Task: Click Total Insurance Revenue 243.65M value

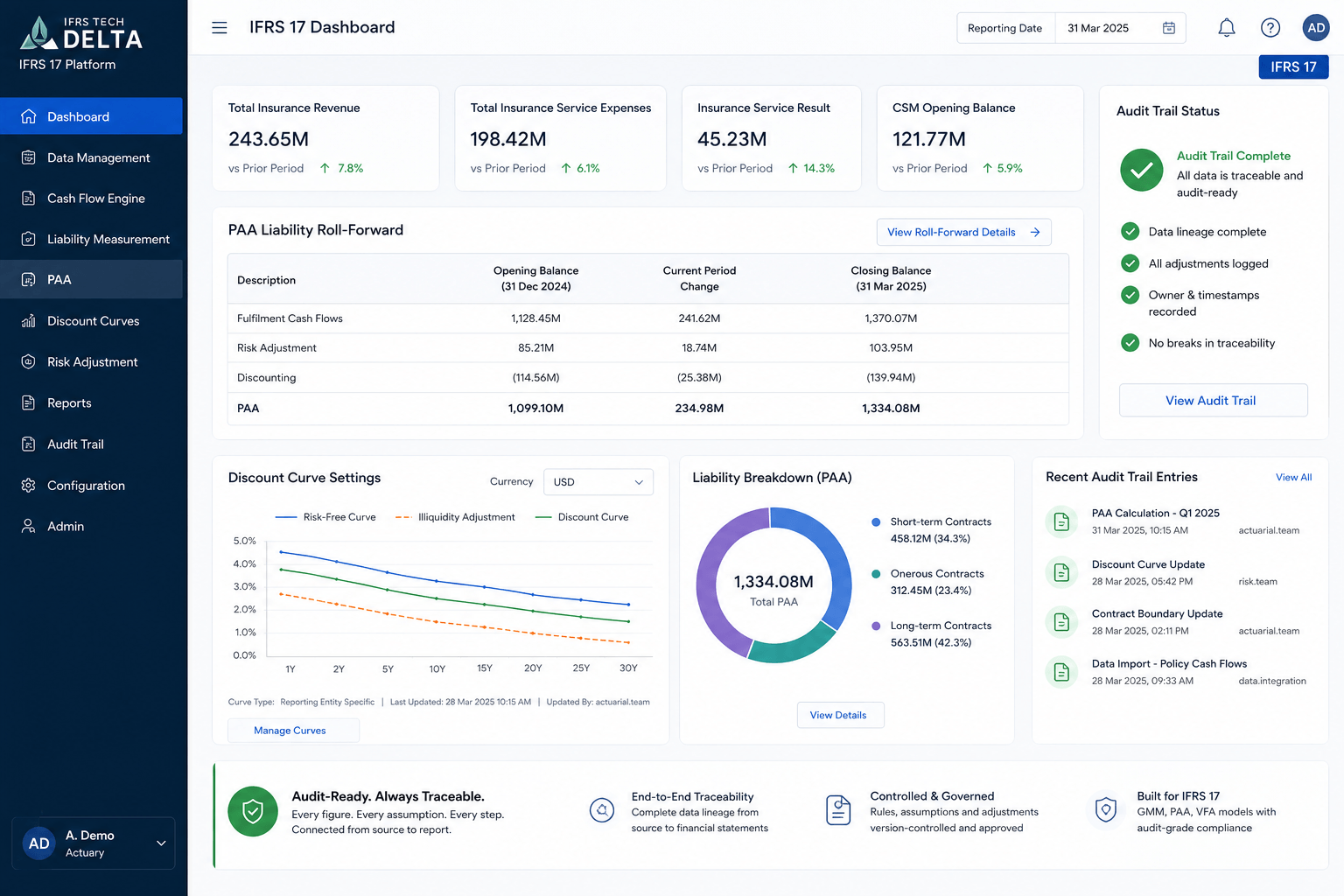Action: coord(269,139)
